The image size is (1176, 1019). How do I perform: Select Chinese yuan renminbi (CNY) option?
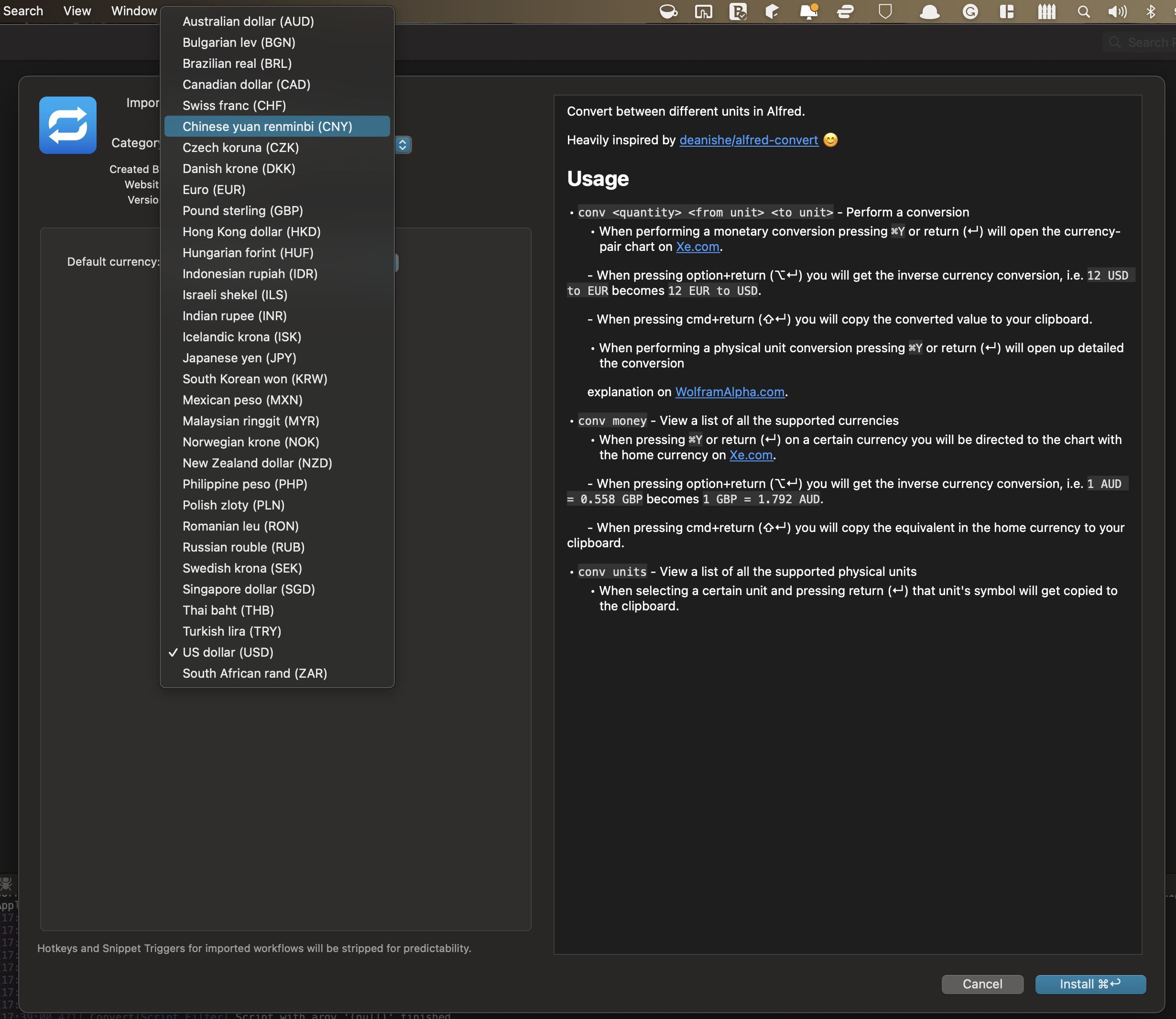click(267, 126)
